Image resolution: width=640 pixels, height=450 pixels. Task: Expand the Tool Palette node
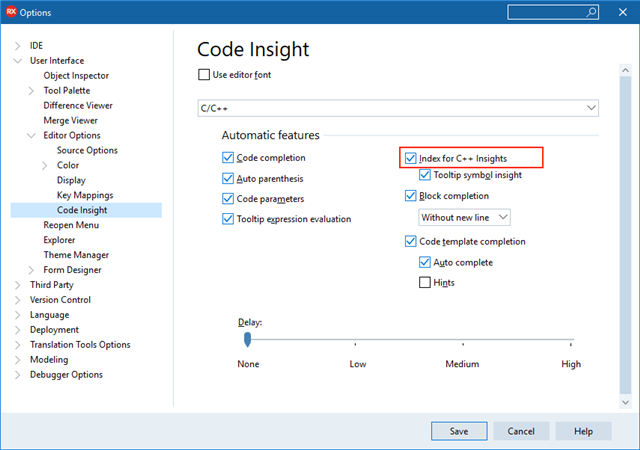pos(31,91)
